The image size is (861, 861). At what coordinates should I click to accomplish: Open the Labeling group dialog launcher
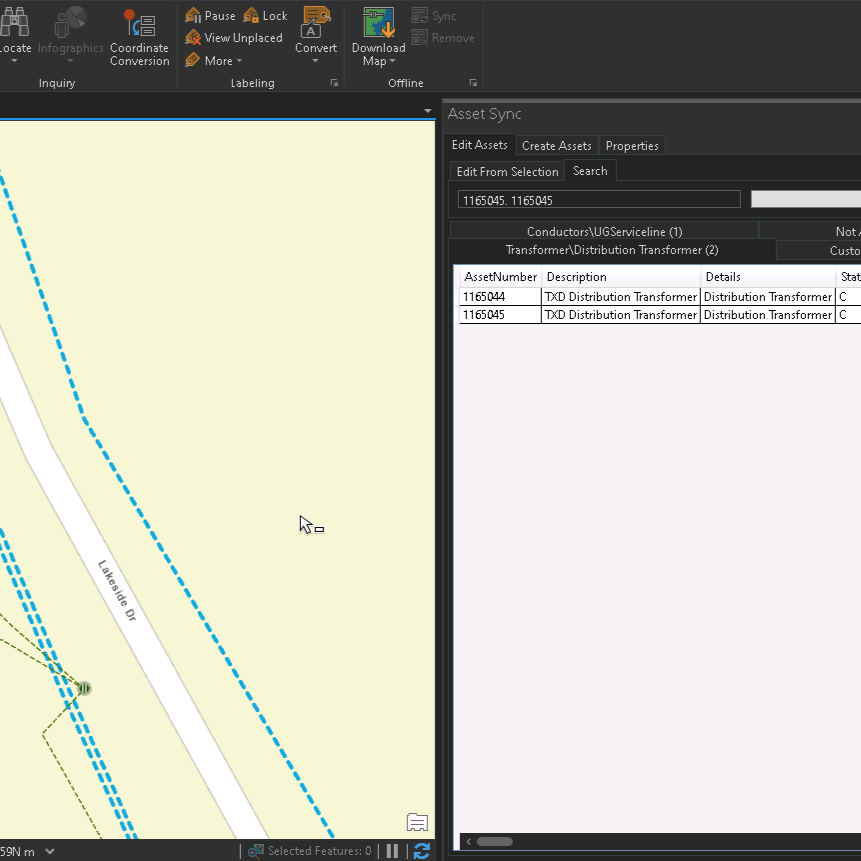tap(334, 83)
